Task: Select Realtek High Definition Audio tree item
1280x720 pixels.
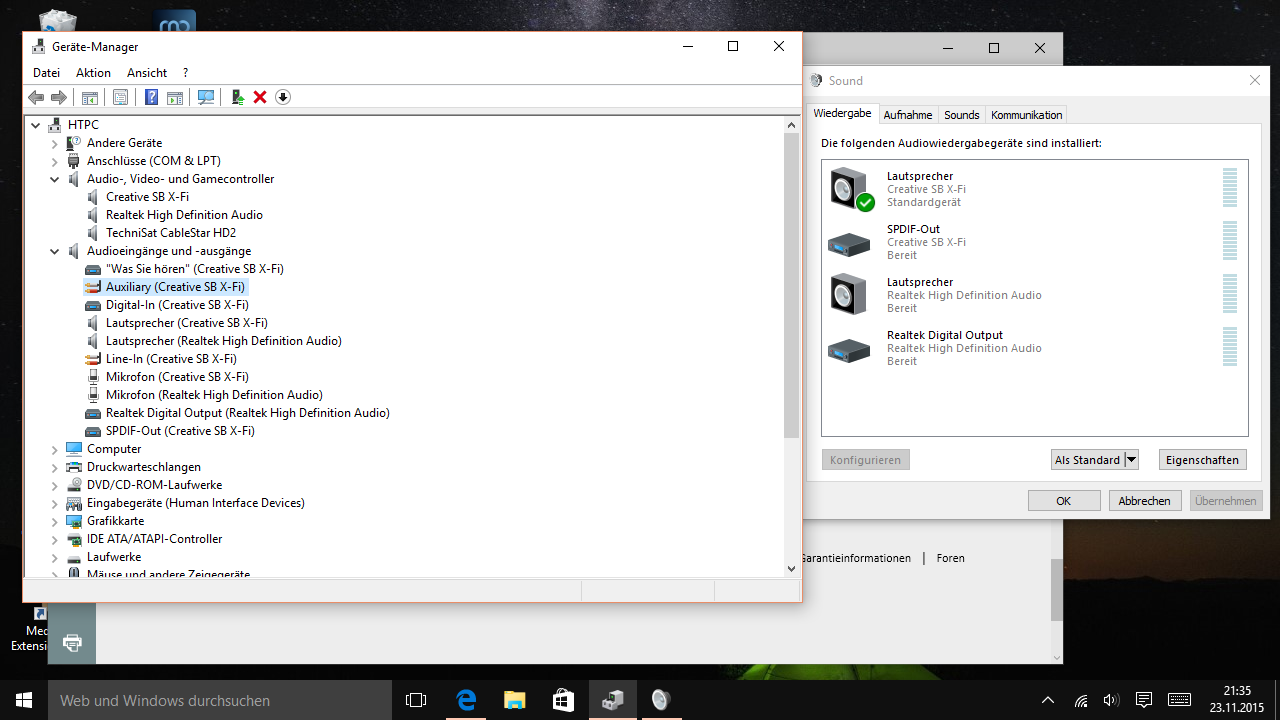Action: point(185,215)
